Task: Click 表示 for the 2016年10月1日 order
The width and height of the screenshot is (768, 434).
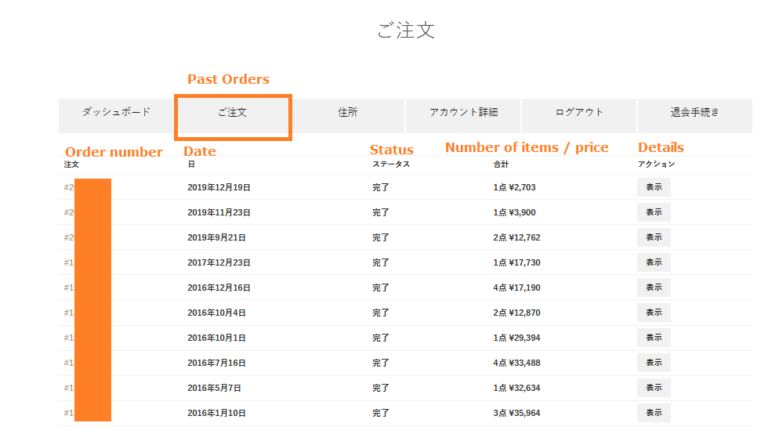Action: (x=653, y=337)
